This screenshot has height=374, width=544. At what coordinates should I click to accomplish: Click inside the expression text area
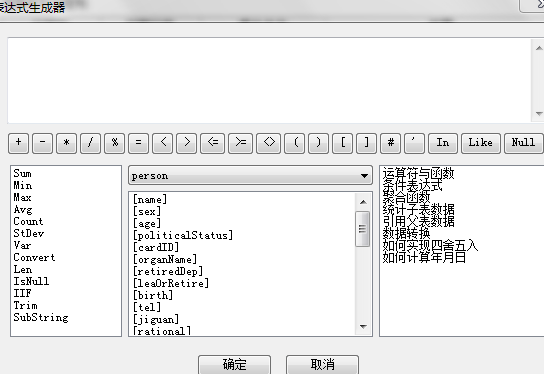tap(270, 80)
